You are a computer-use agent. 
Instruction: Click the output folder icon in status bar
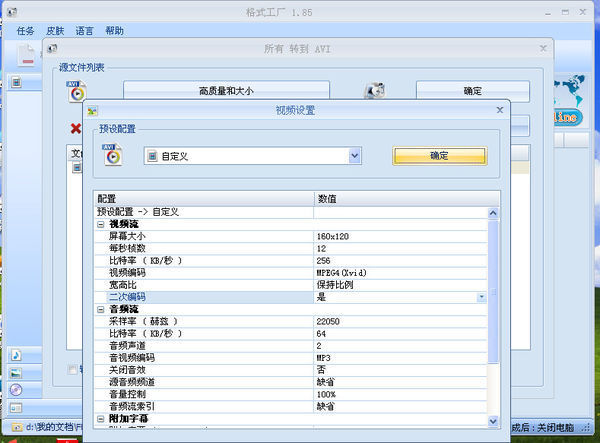tap(17, 427)
